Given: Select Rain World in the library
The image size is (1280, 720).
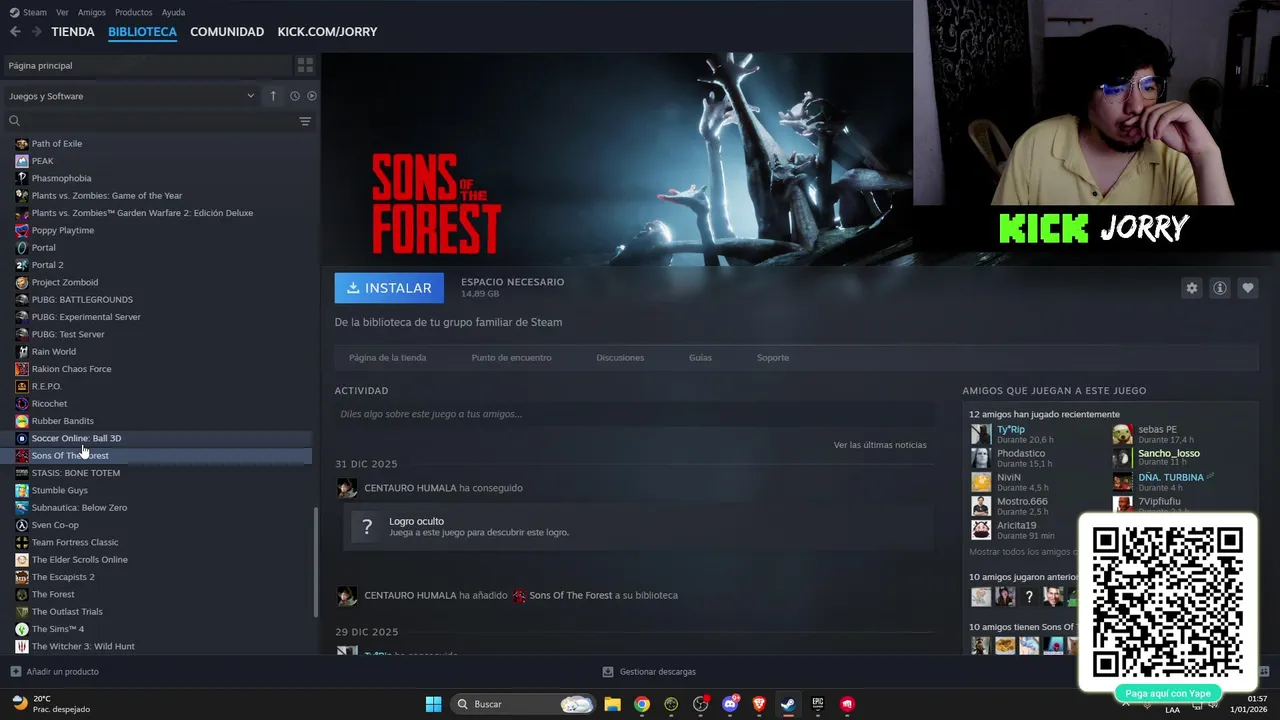Looking at the screenshot, I should pos(54,352).
